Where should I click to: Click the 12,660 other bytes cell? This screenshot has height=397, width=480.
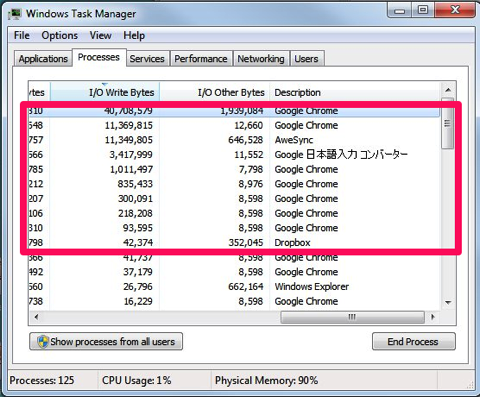click(249, 125)
